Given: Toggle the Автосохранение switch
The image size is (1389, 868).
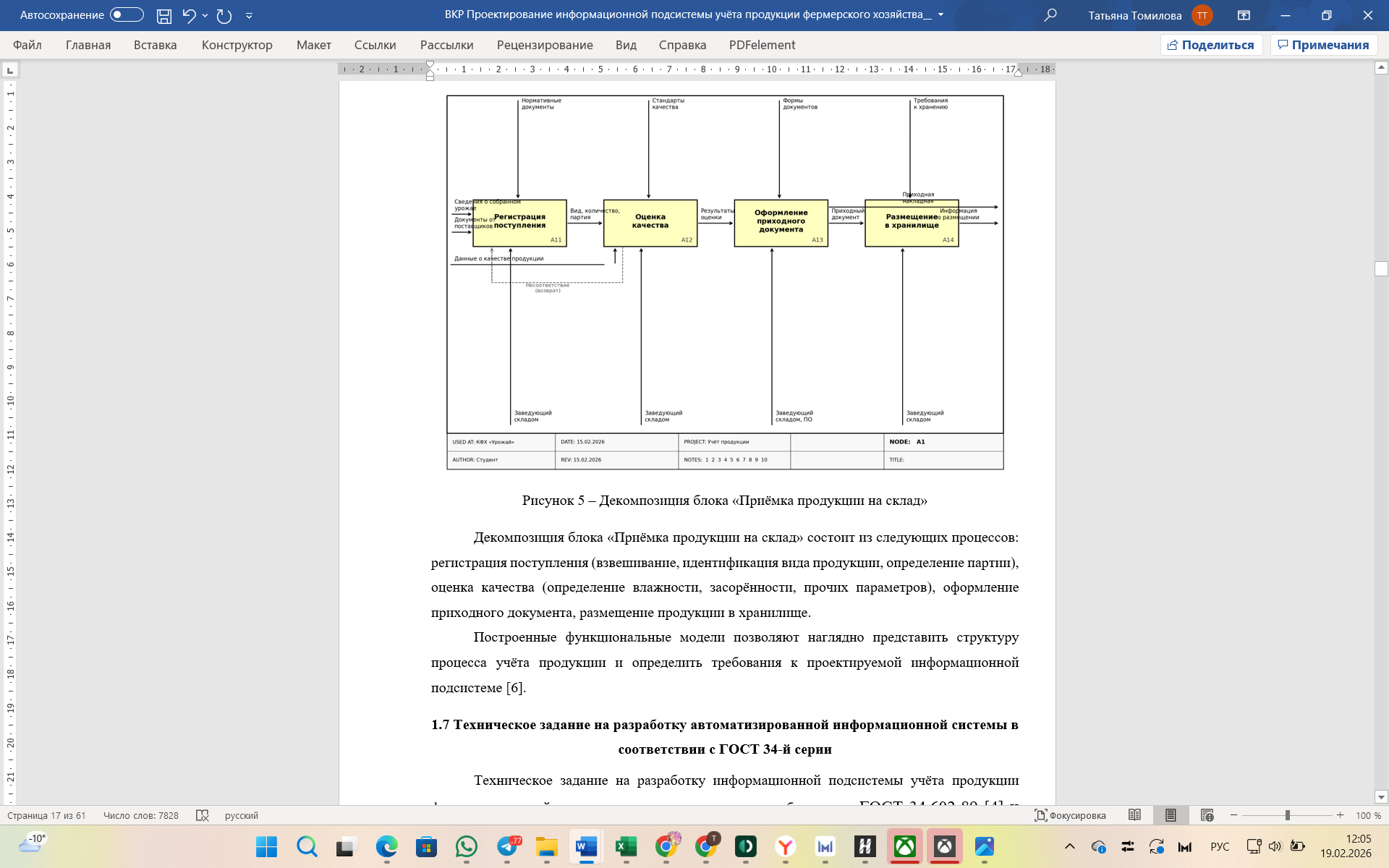Looking at the screenshot, I should [127, 15].
